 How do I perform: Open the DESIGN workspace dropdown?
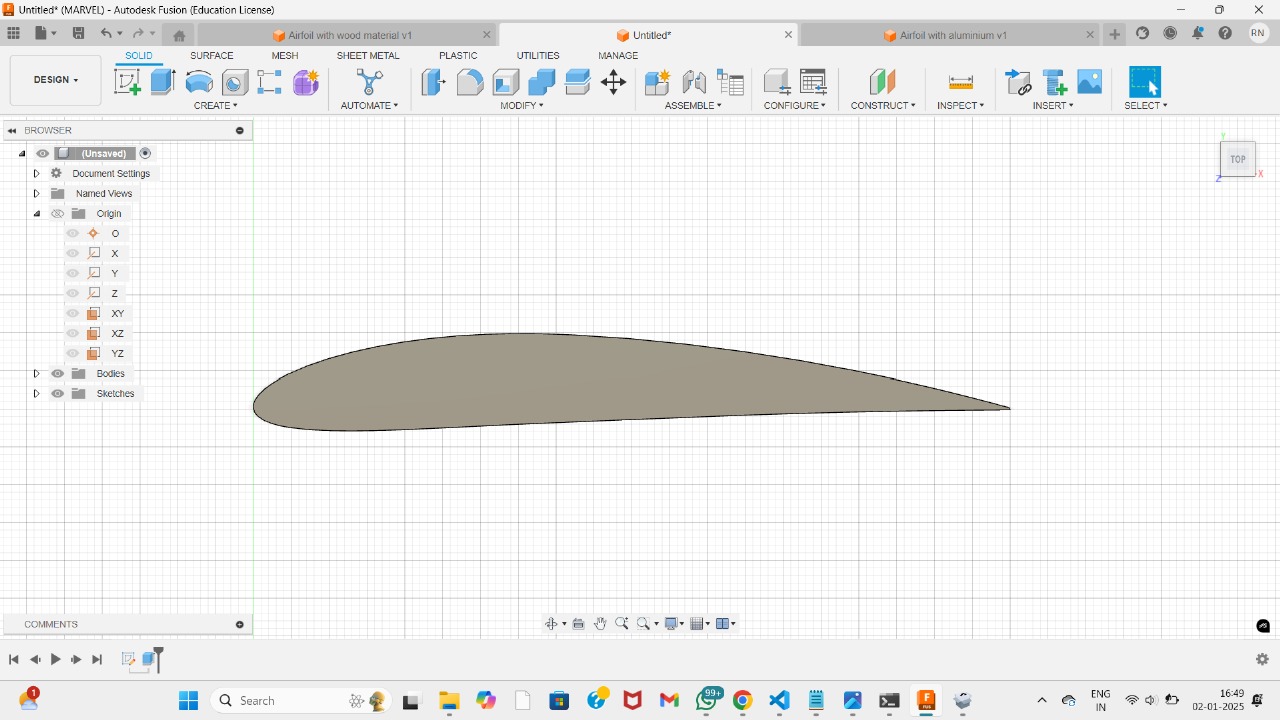56,80
